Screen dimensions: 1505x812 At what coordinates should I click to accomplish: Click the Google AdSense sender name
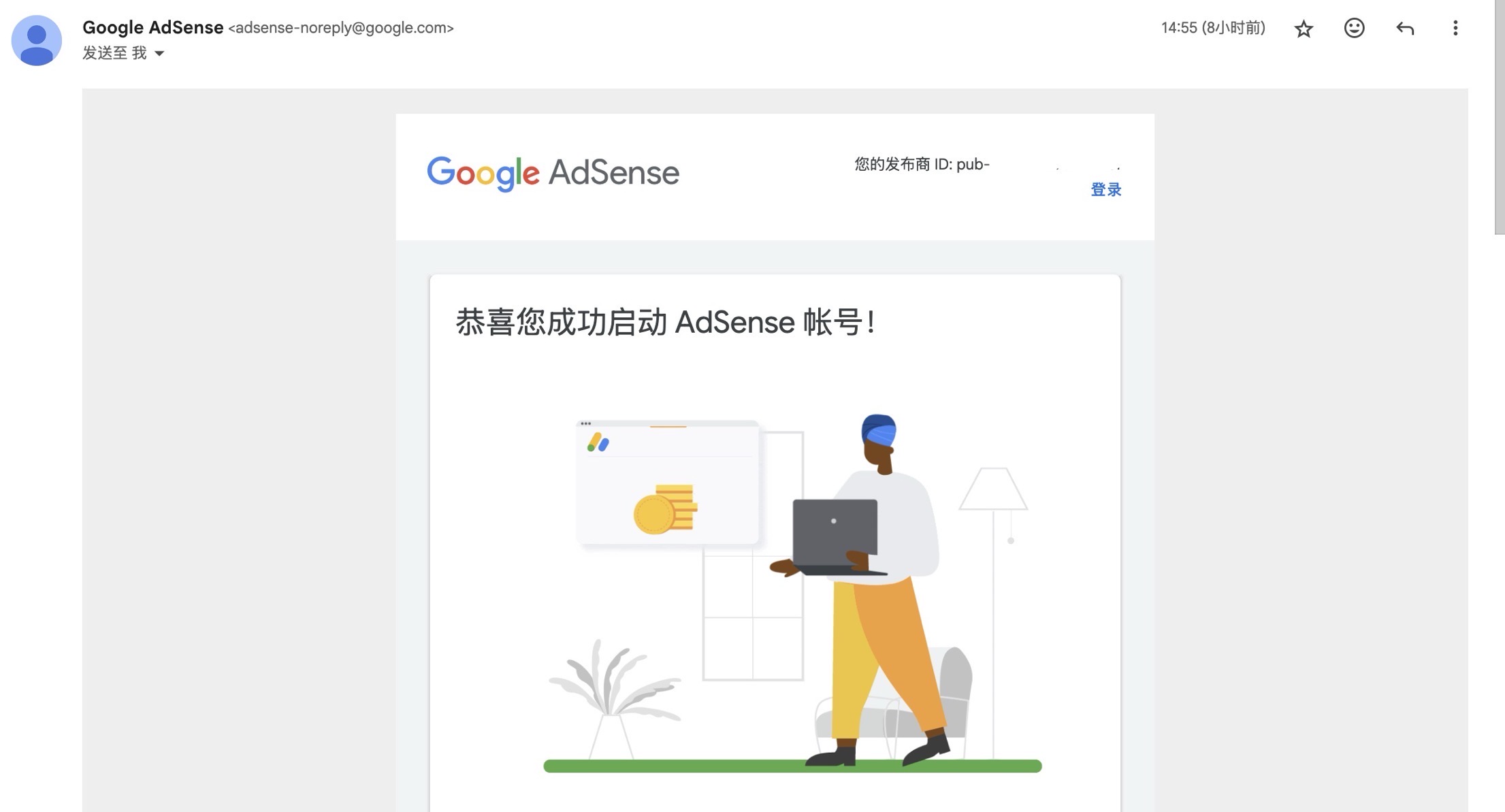click(152, 27)
